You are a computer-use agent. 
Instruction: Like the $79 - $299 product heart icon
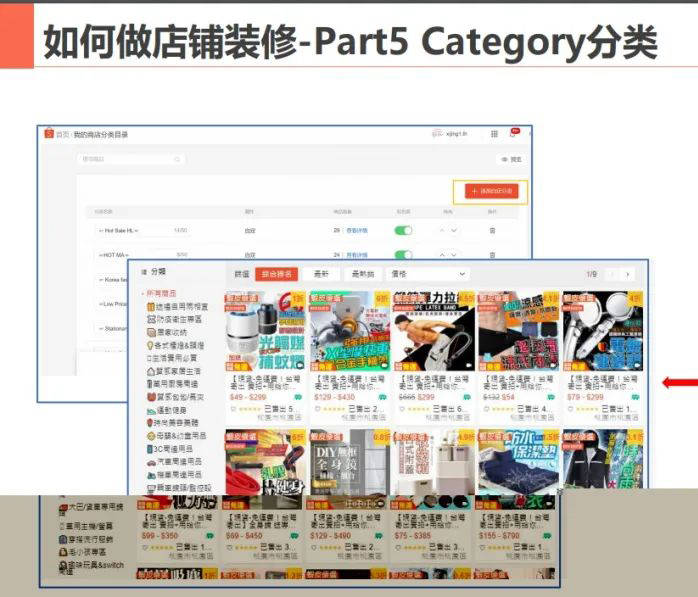click(x=570, y=409)
